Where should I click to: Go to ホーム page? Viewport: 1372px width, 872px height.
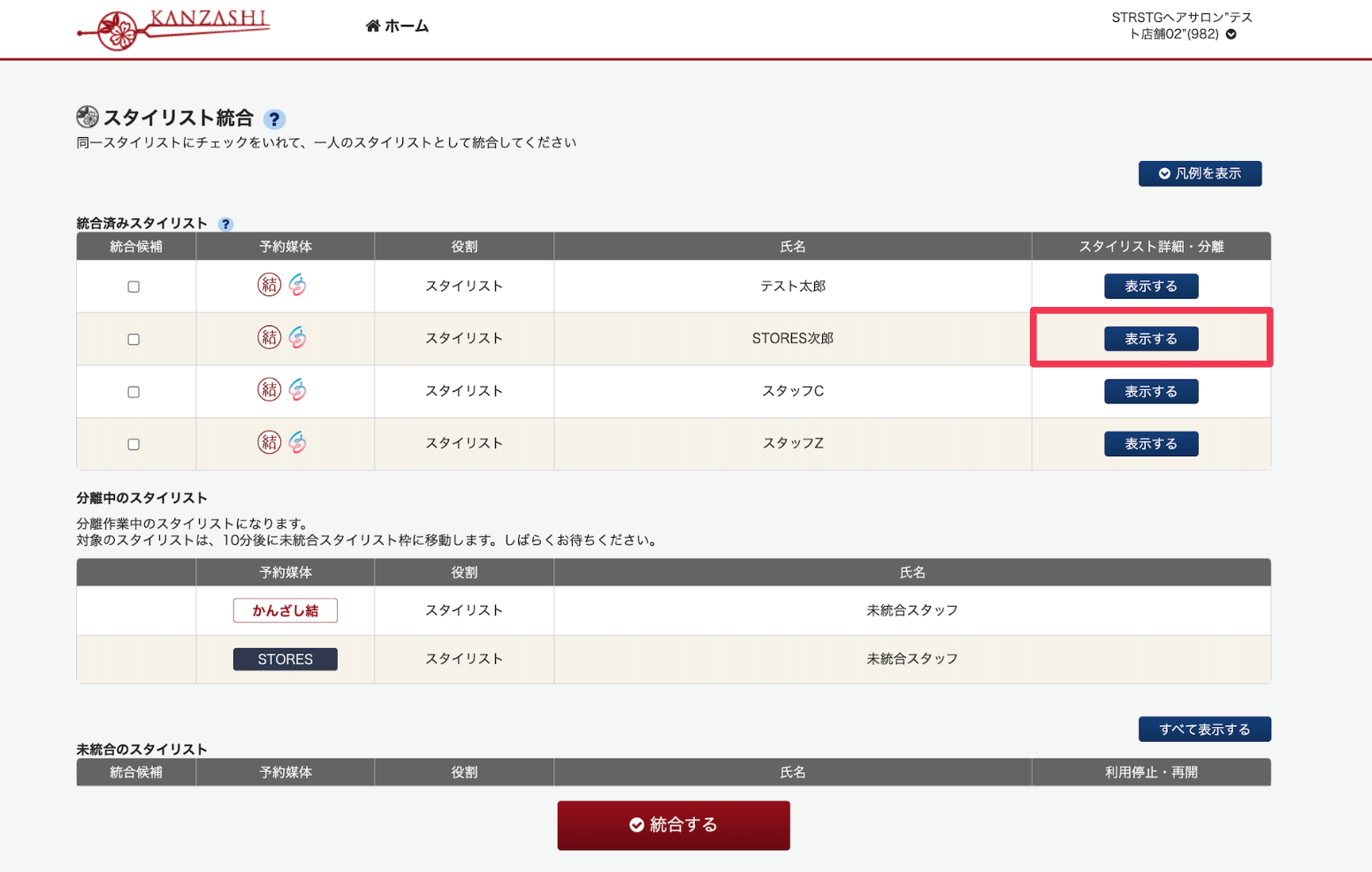click(397, 27)
